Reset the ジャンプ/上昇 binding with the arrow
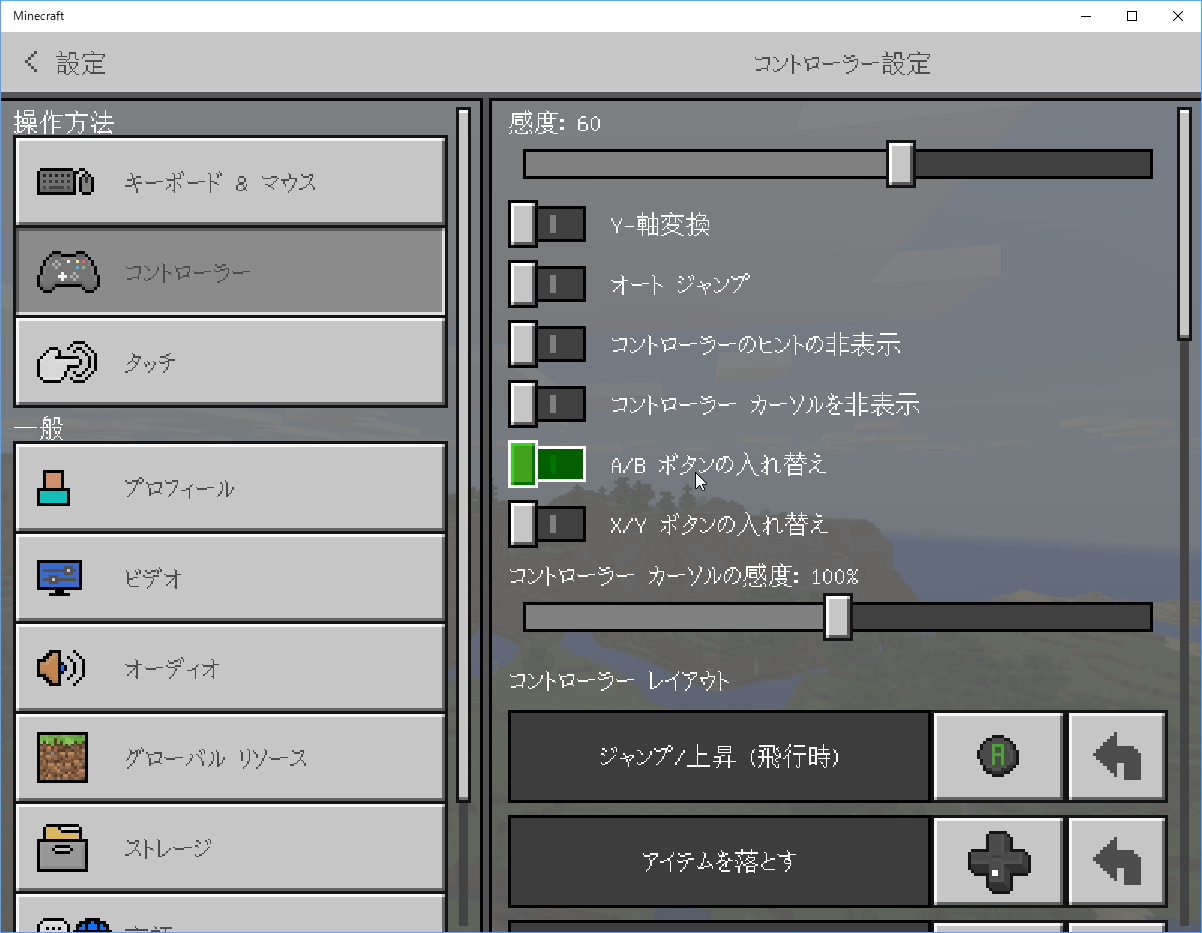This screenshot has height=933, width=1202. pos(1117,757)
